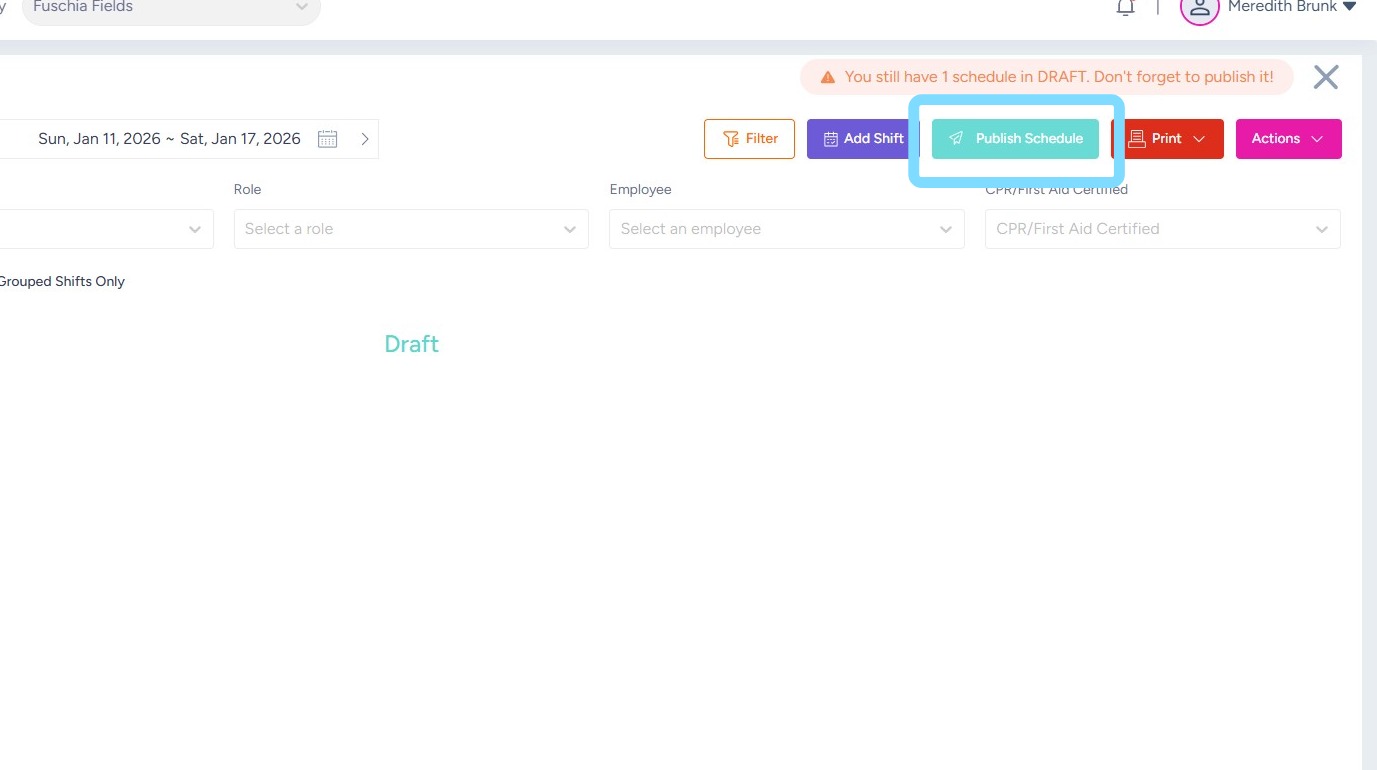Screen dimensions: 1377x770
Task: Click the Draft status heading
Action: pos(412,344)
